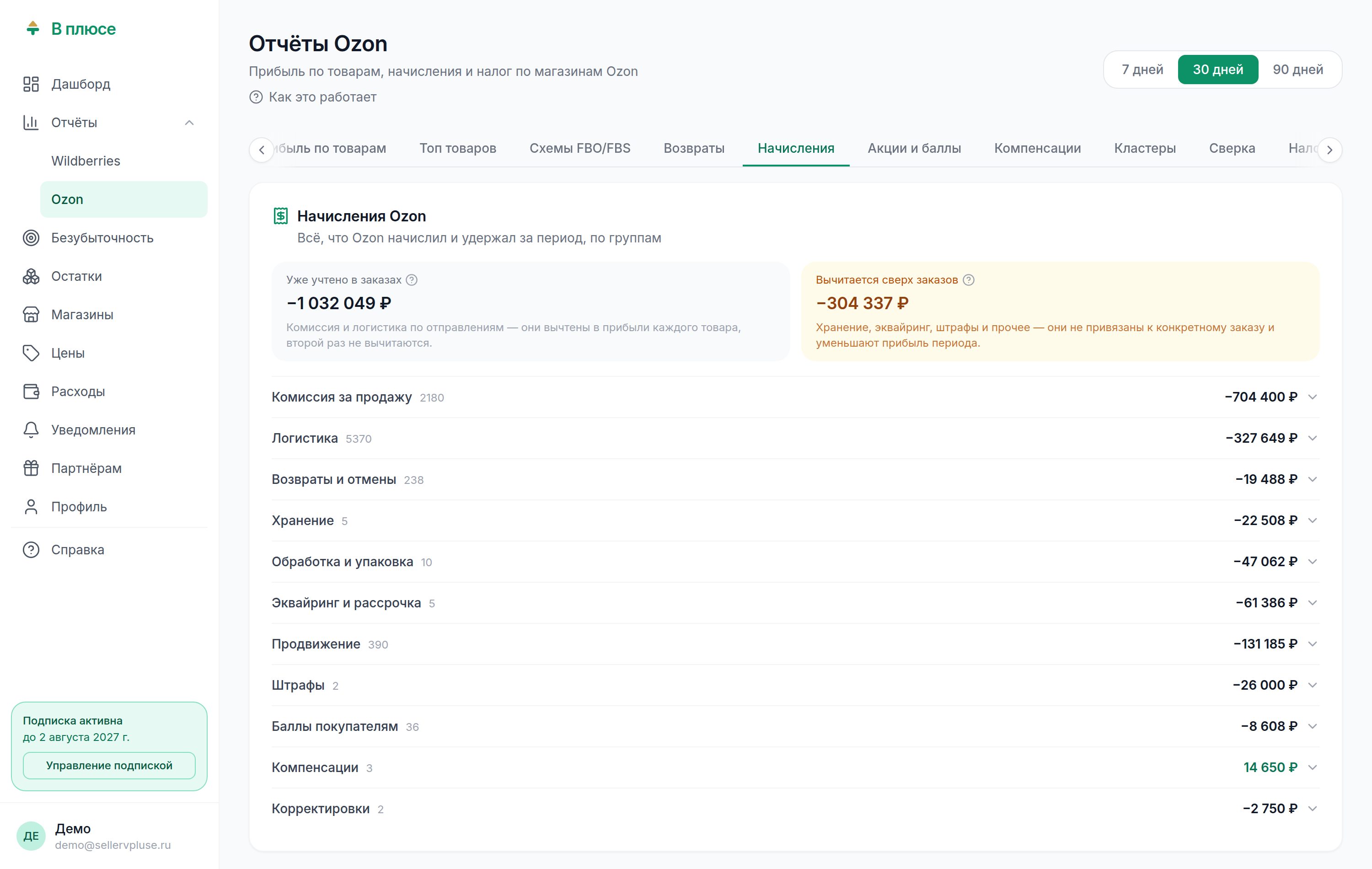
Task: Click the Профиль person icon
Action: pos(31,507)
